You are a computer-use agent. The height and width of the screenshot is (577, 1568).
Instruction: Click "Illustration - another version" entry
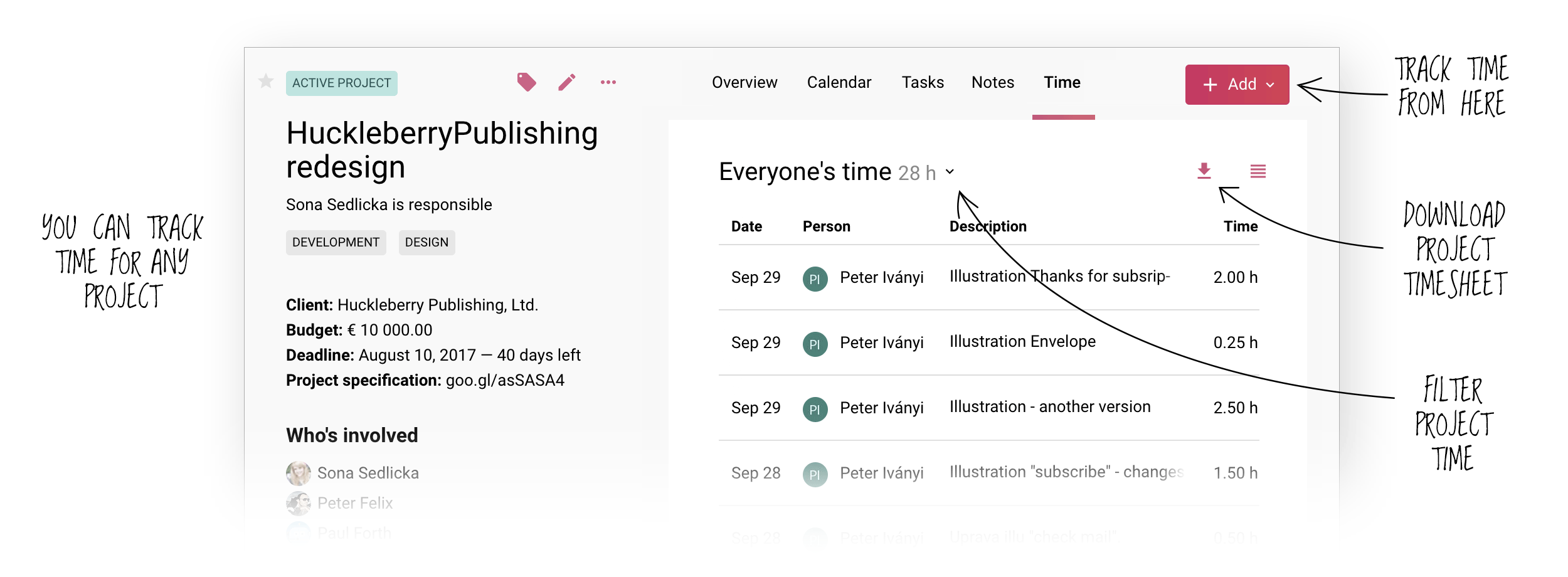tap(1050, 407)
